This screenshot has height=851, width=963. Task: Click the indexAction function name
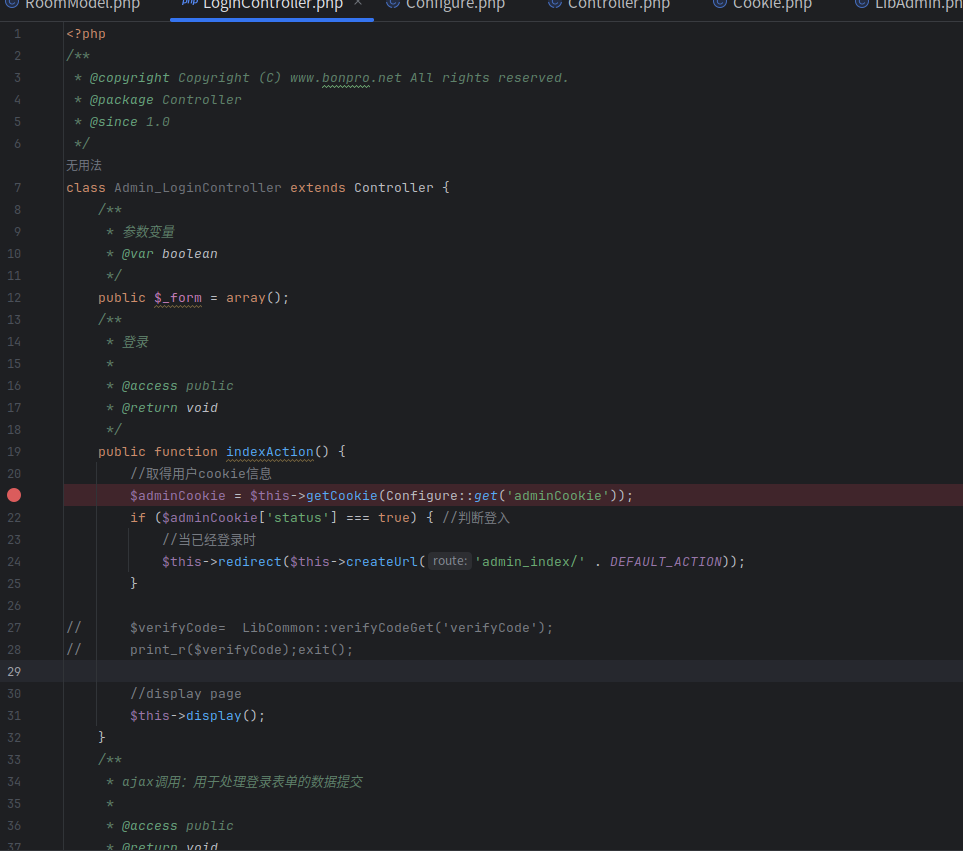point(269,451)
